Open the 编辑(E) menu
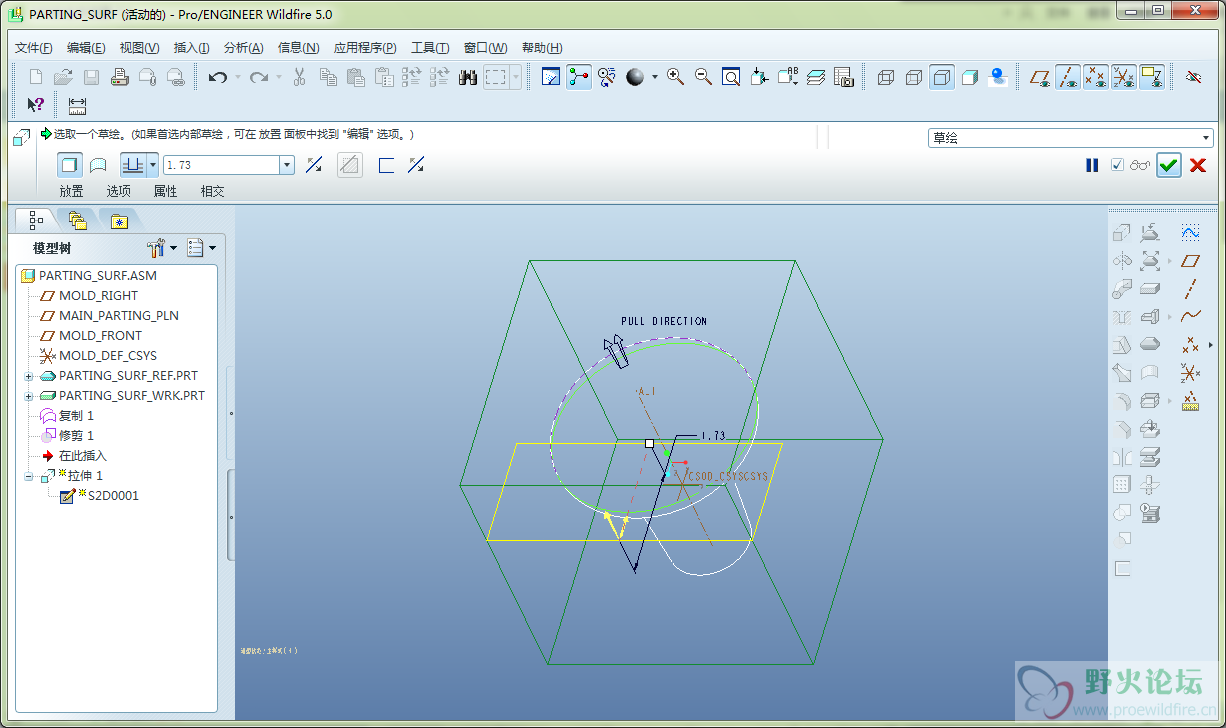This screenshot has height=728, width=1226. pos(86,48)
